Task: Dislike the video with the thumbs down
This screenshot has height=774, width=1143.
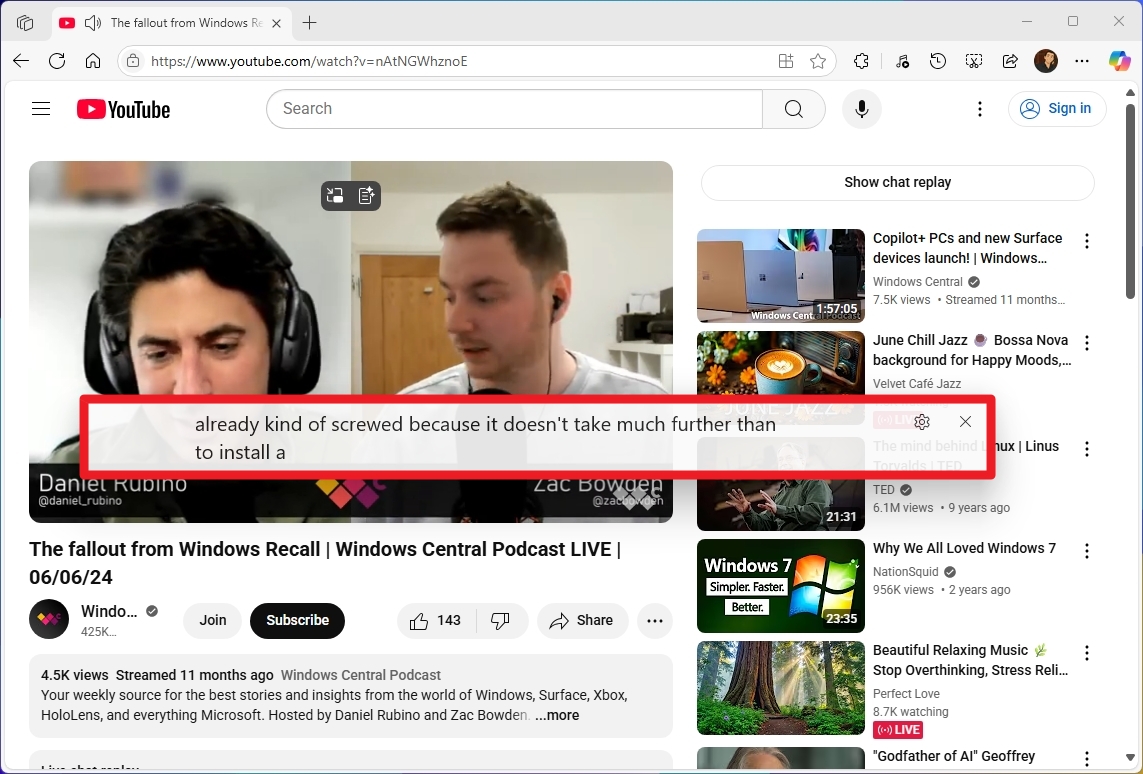Action: click(501, 620)
